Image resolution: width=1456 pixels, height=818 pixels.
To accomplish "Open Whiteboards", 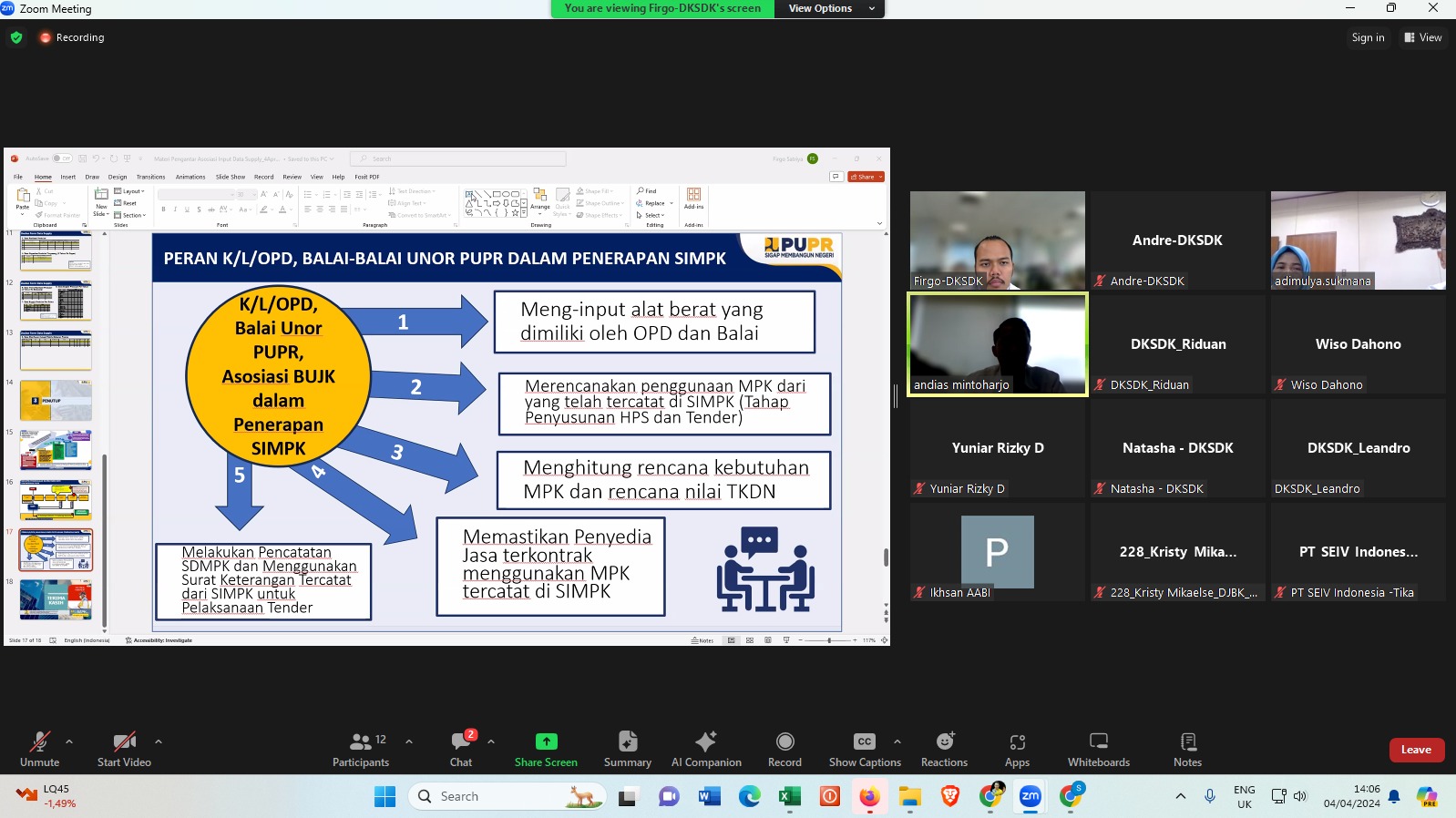I will 1099,750.
